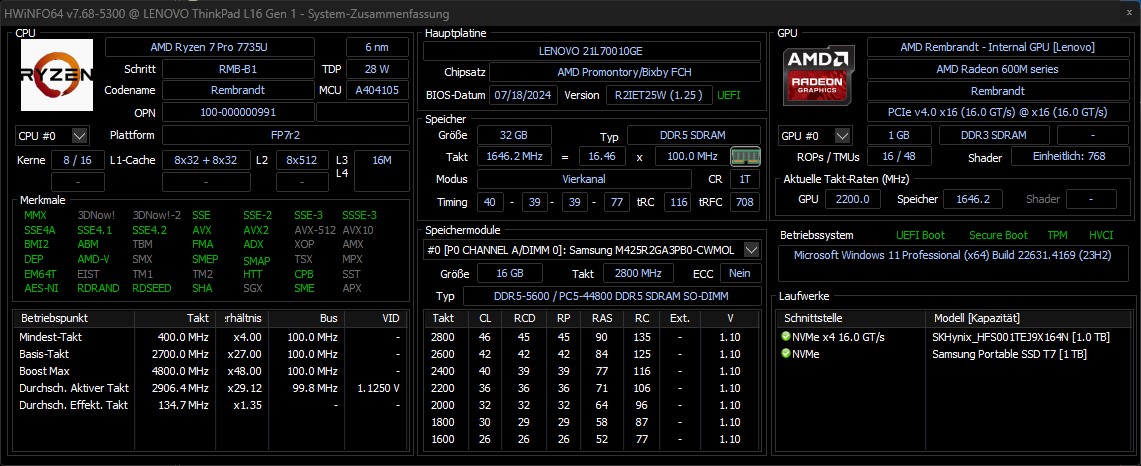Click the ECC value Nein

(740, 273)
